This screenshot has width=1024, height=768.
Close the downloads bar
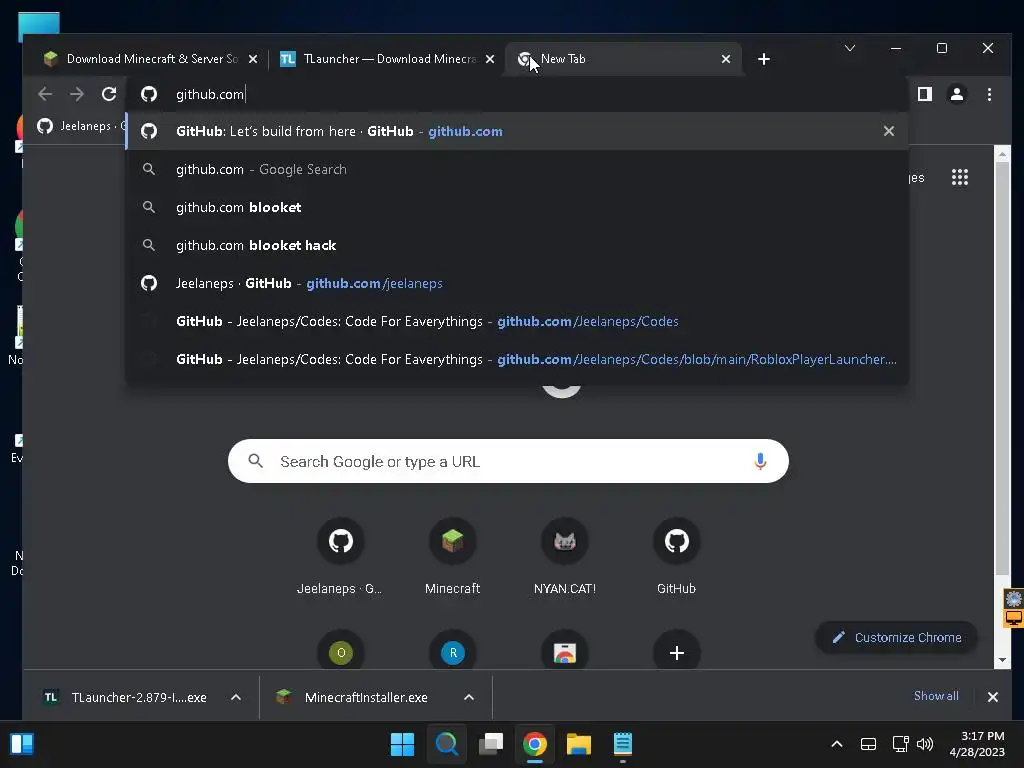[x=993, y=697]
